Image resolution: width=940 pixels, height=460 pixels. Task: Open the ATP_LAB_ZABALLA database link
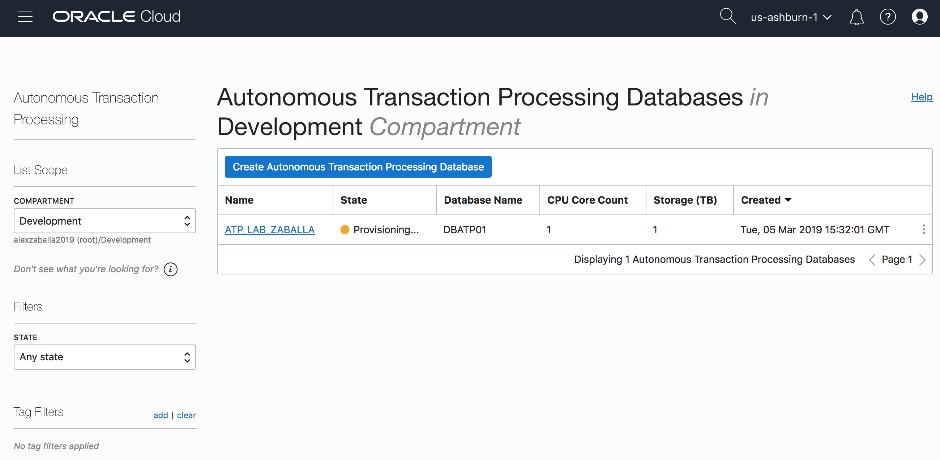(x=270, y=230)
